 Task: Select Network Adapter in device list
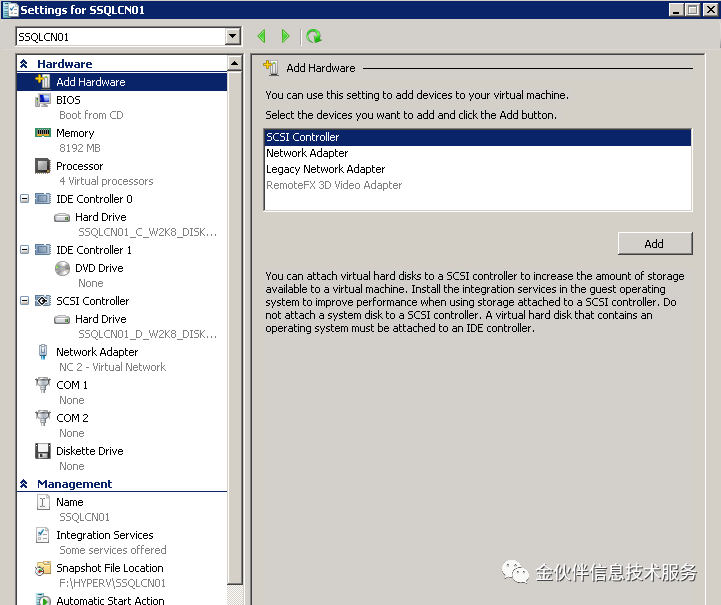coord(477,153)
